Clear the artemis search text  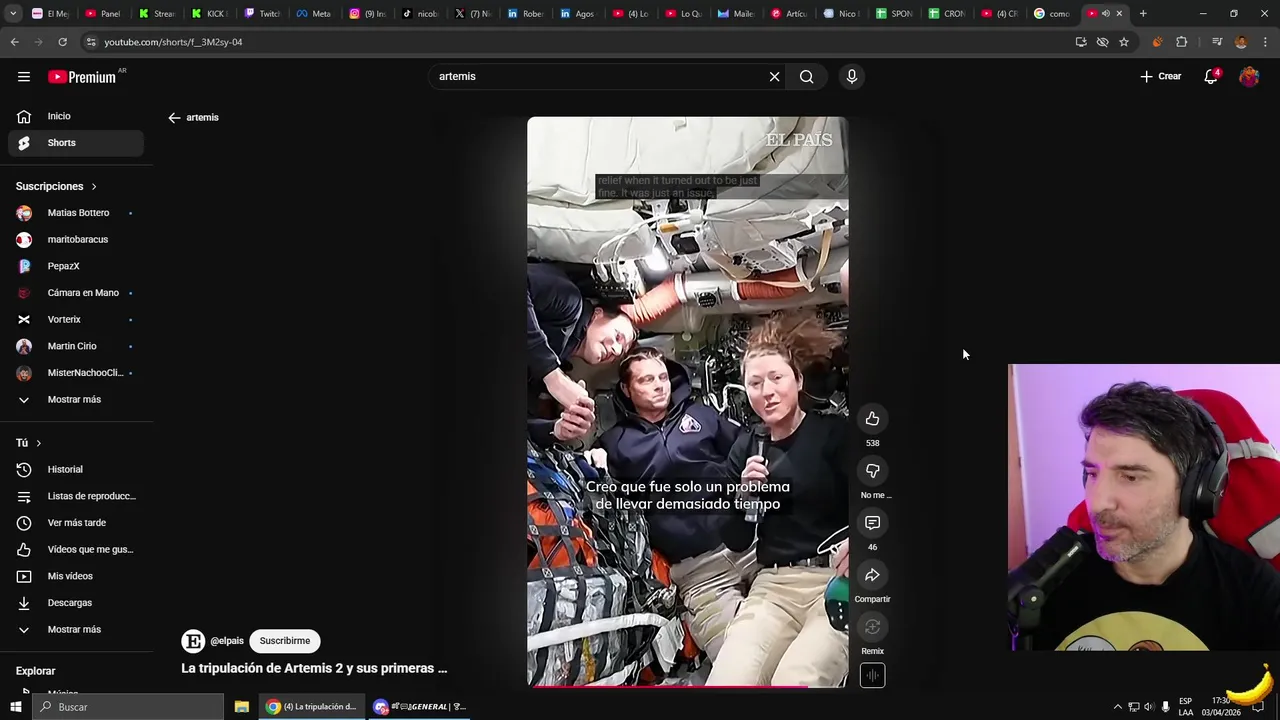coord(774,76)
